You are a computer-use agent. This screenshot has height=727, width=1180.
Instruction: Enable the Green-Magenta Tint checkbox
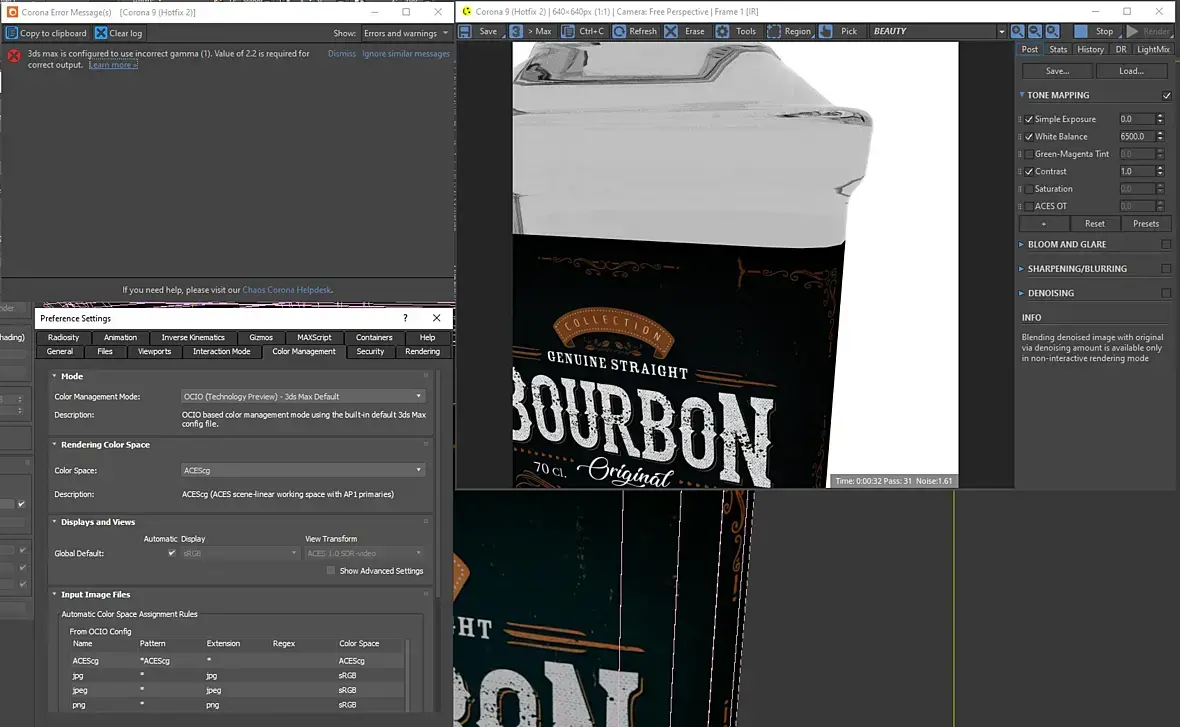click(1029, 154)
